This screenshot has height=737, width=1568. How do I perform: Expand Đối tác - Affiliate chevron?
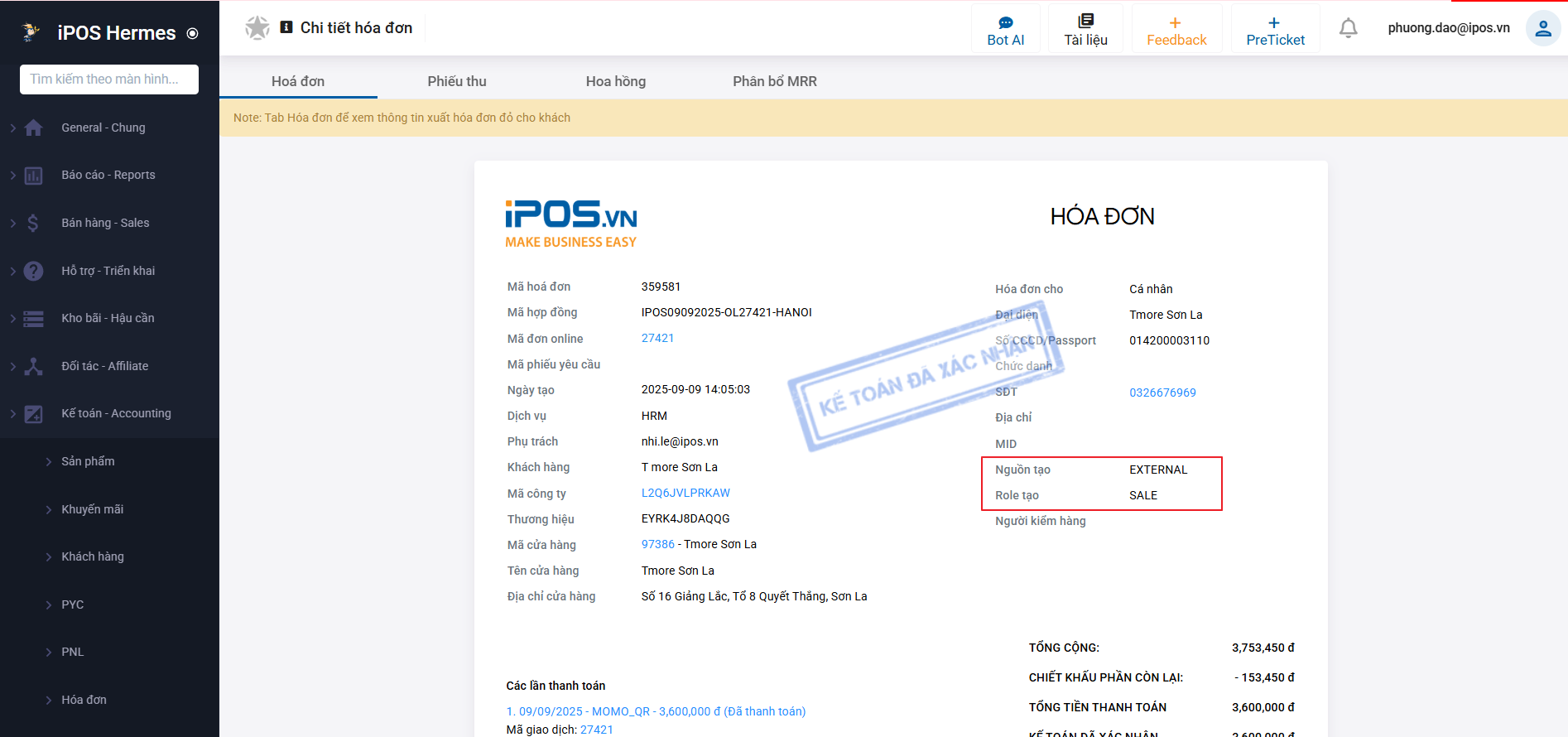point(13,366)
